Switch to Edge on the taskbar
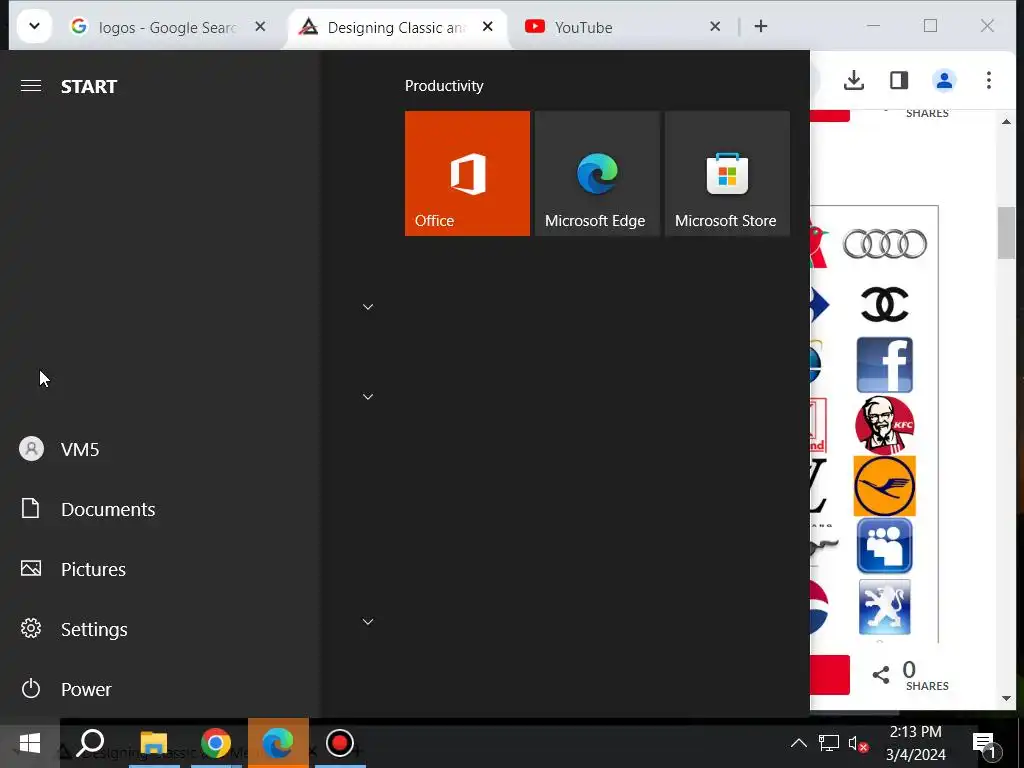1024x768 pixels. click(278, 743)
